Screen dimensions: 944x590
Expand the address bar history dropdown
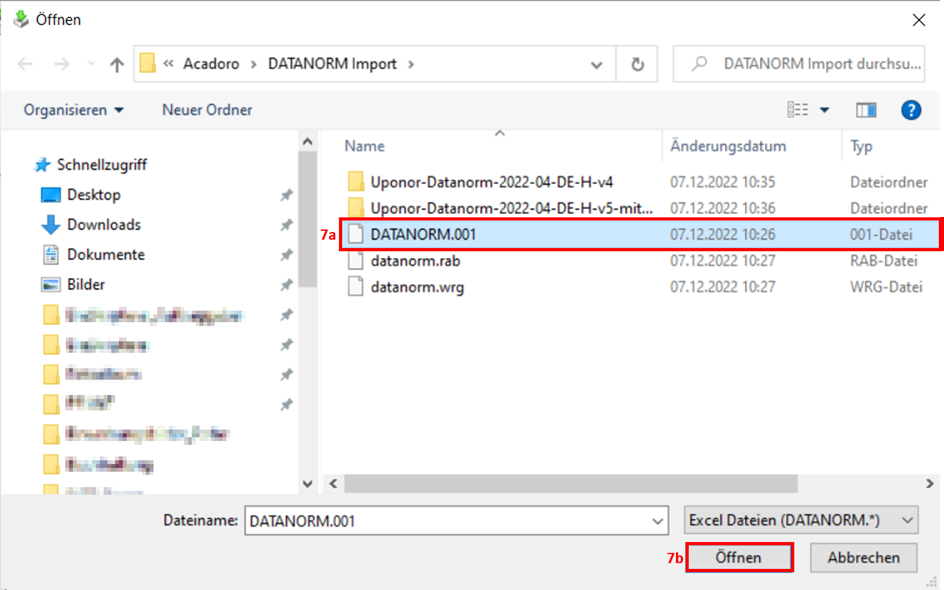point(597,65)
